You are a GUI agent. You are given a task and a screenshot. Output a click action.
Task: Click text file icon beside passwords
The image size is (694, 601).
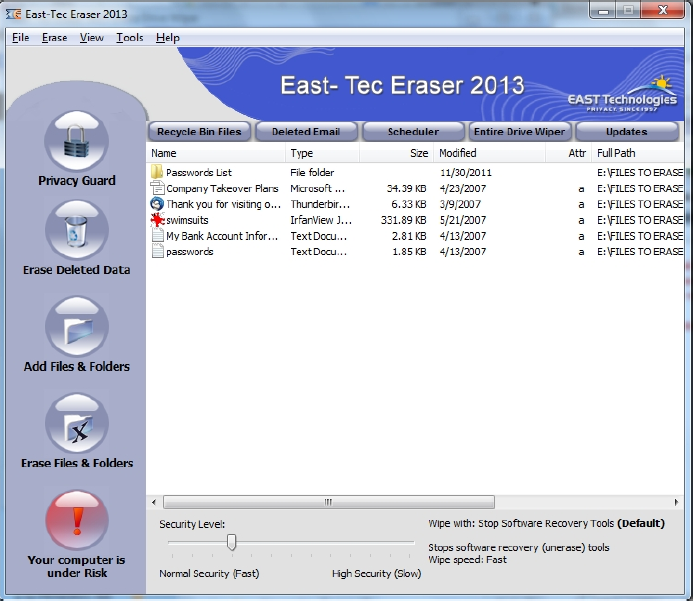point(157,251)
